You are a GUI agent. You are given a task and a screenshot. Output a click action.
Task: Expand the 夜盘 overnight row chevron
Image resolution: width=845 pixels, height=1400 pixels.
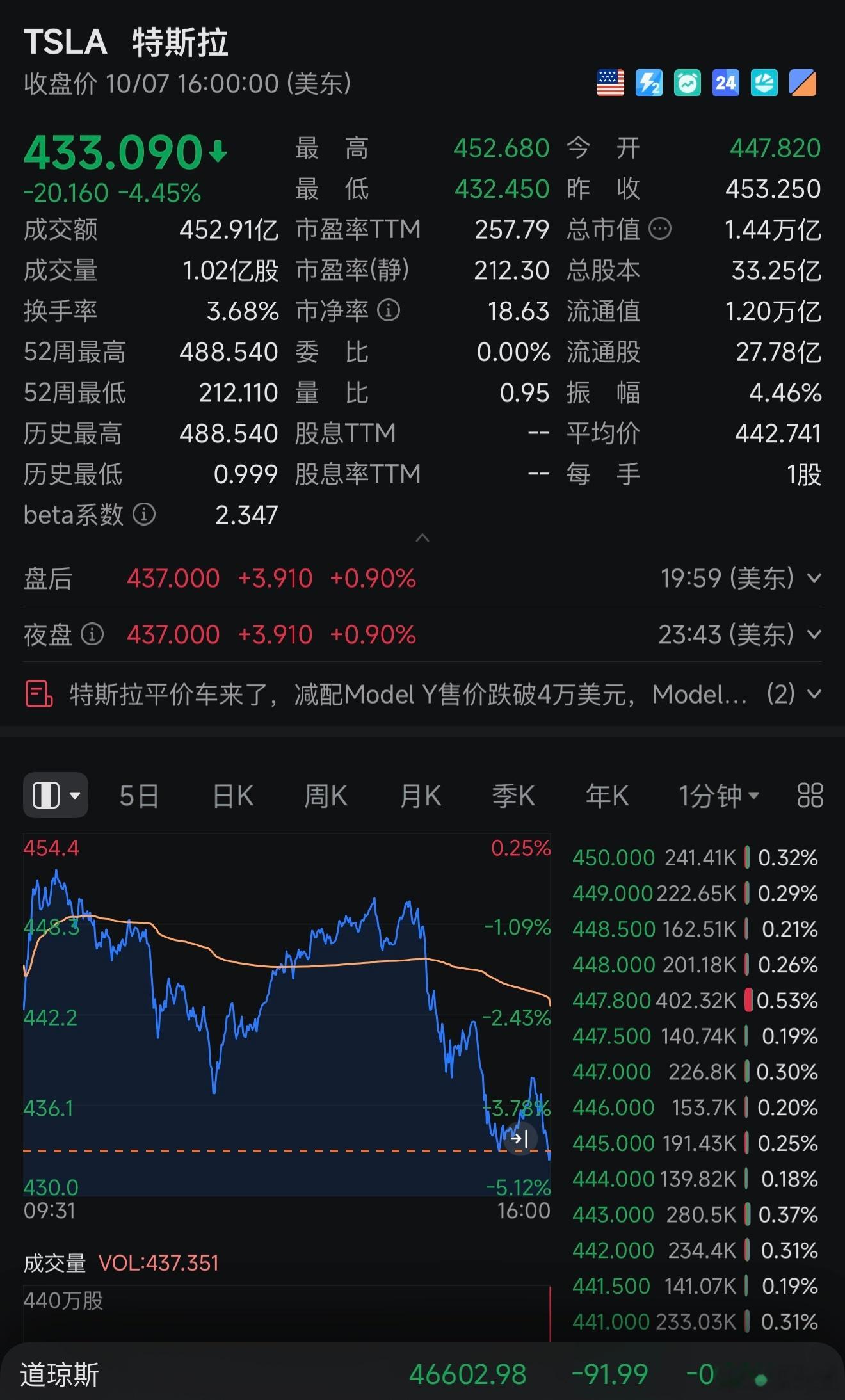814,634
